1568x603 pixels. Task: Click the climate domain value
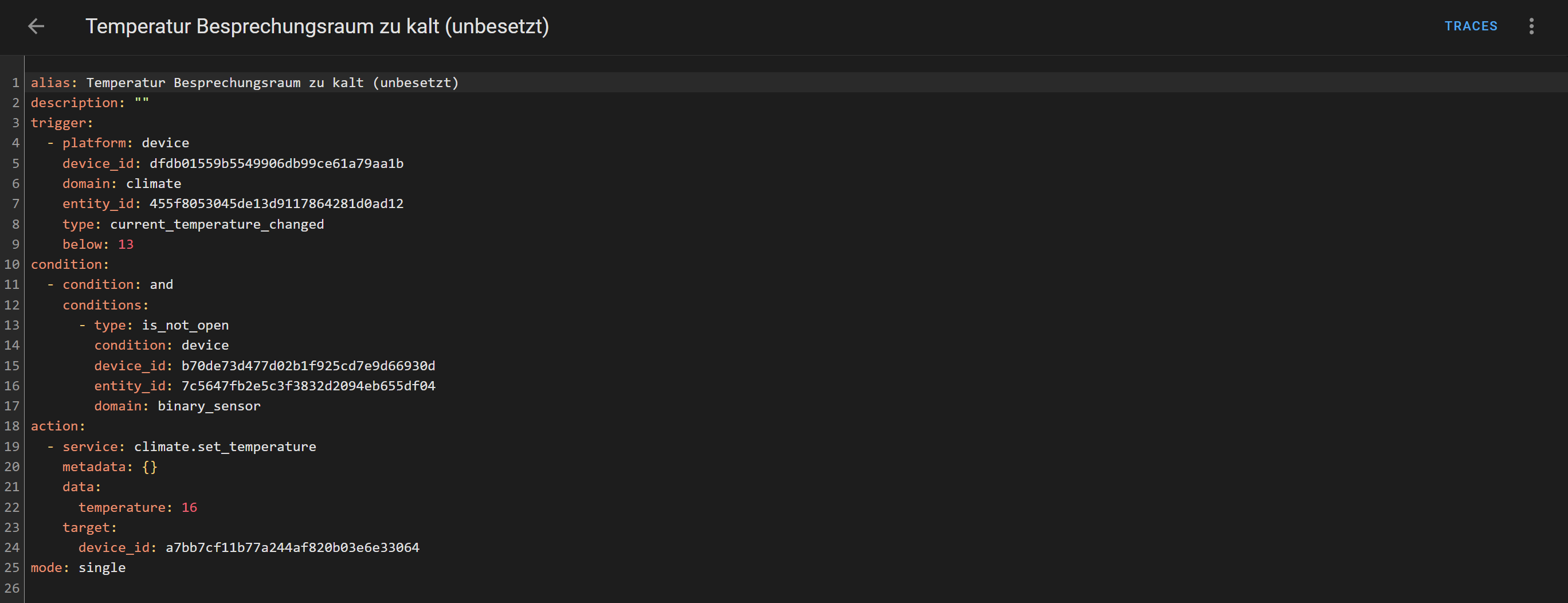pyautogui.click(x=154, y=183)
